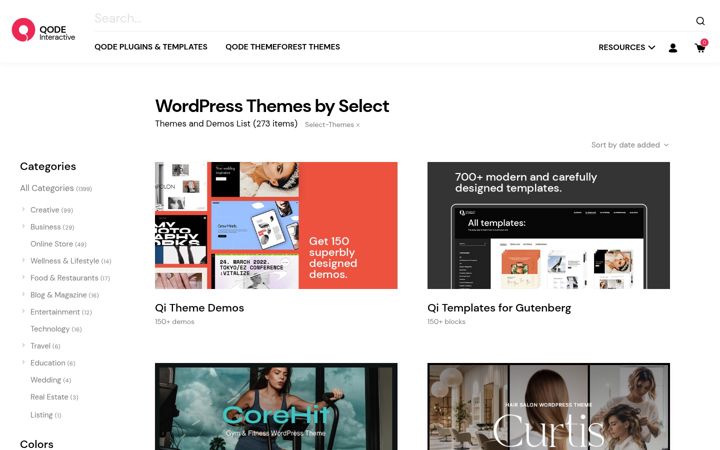720x450 pixels.
Task: Click 'Themes and Demos List (273 items)' text
Action: point(226,124)
